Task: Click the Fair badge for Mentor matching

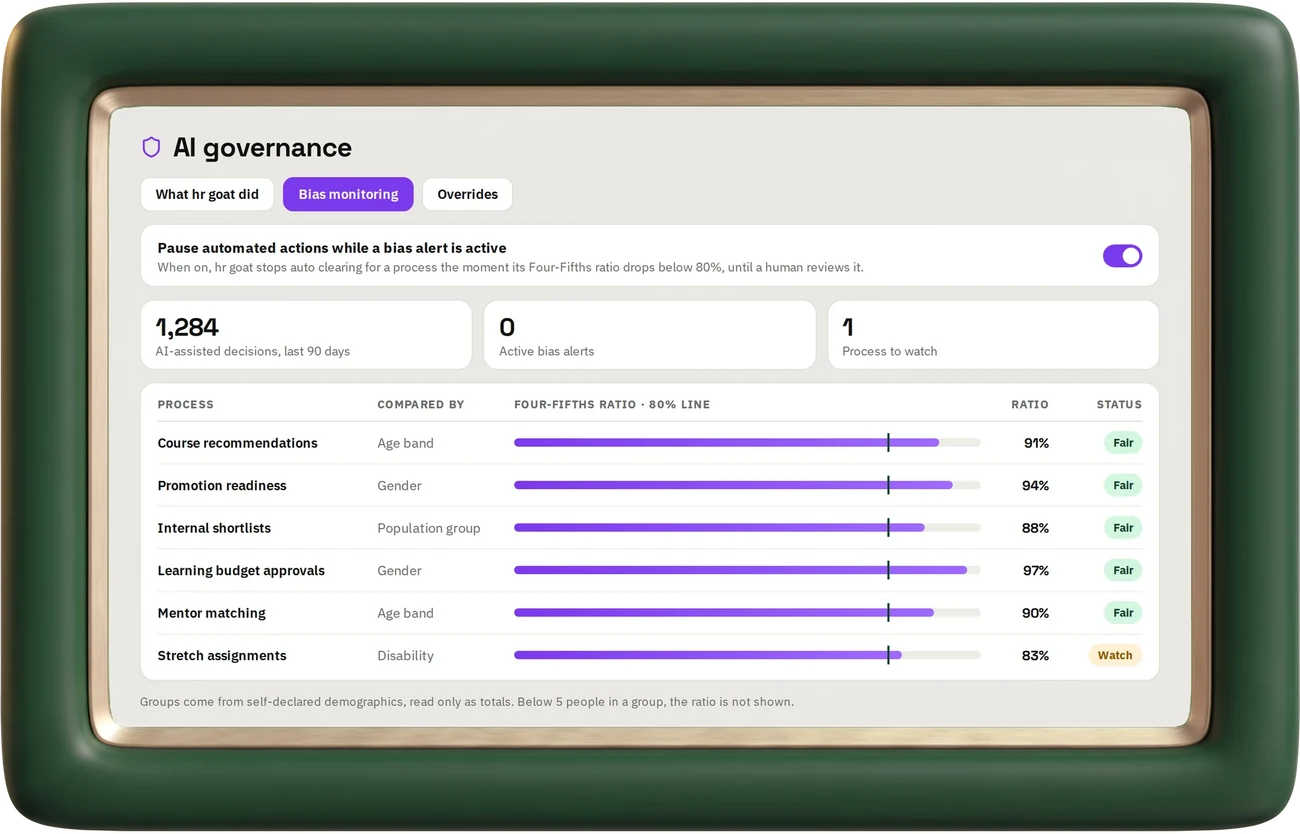Action: [x=1123, y=613]
